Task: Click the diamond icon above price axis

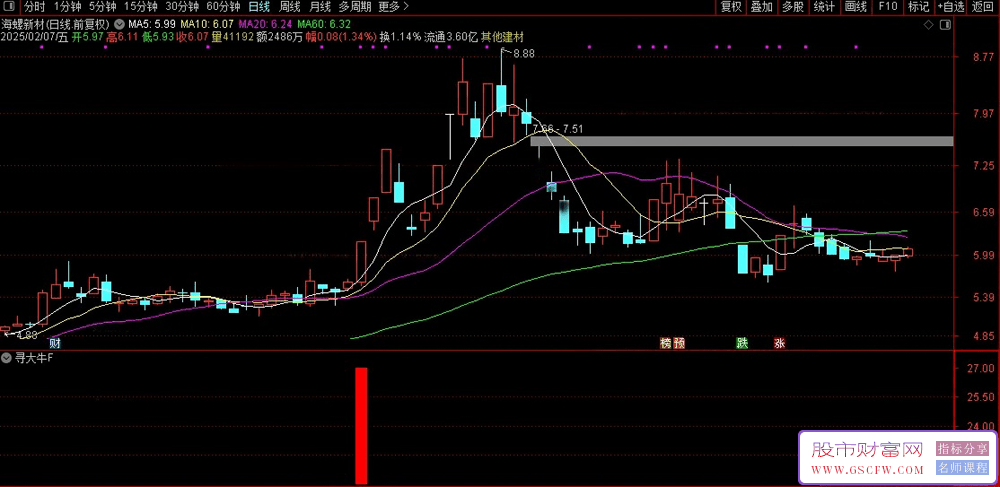Action: coord(929,23)
